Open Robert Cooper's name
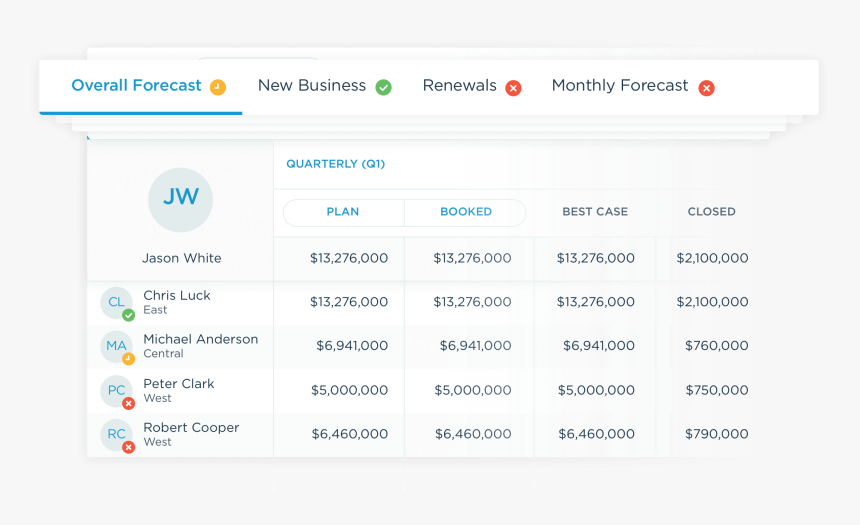The image size is (860, 525). point(191,427)
